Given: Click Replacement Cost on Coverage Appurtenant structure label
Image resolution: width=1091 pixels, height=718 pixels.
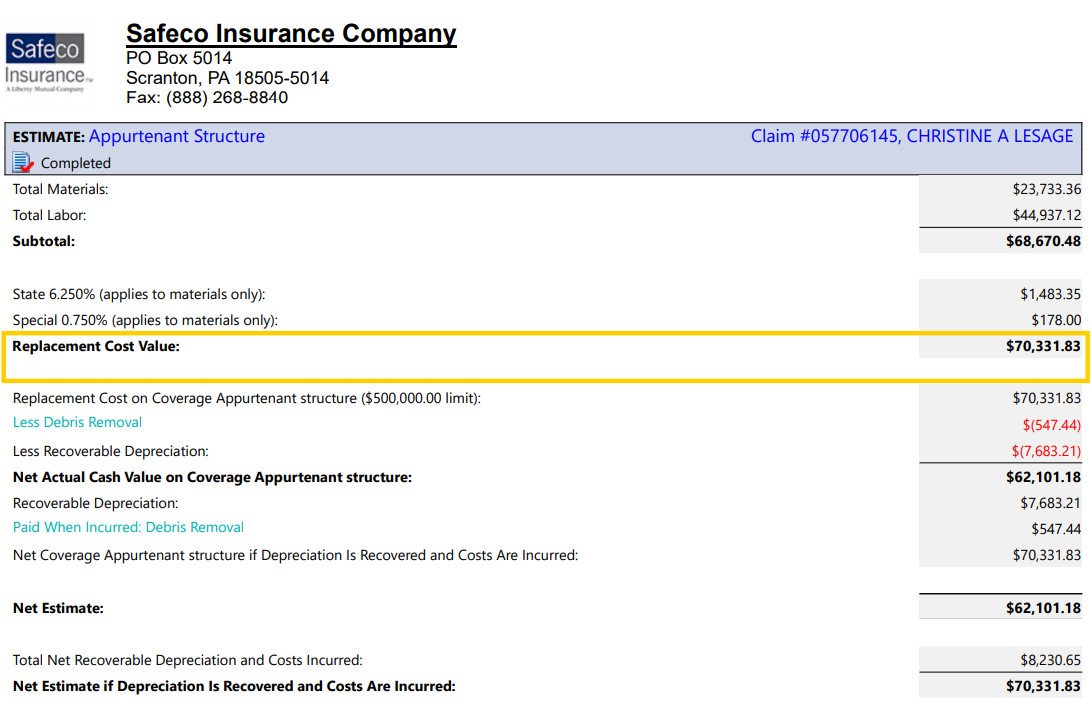Looking at the screenshot, I should tap(247, 399).
